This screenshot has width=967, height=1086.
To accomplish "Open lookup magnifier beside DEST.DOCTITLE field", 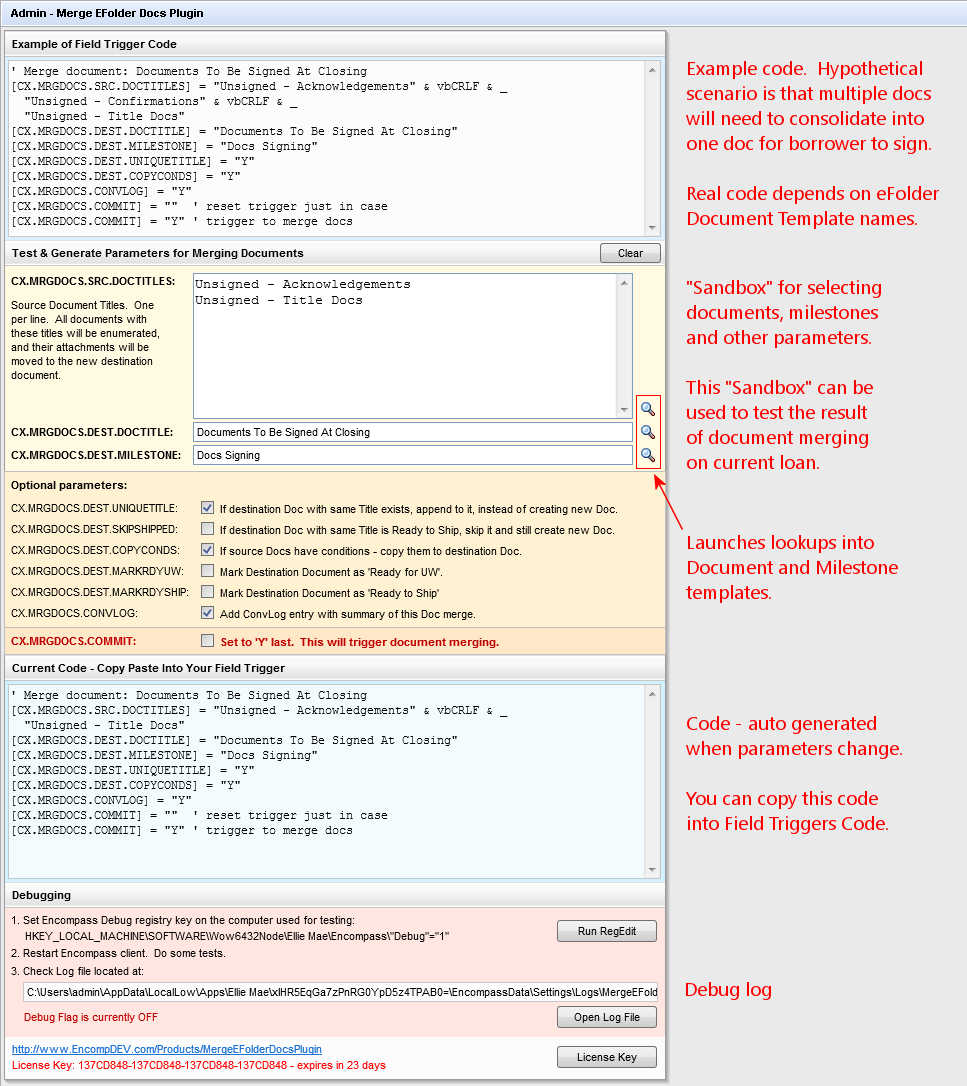I will (x=648, y=432).
